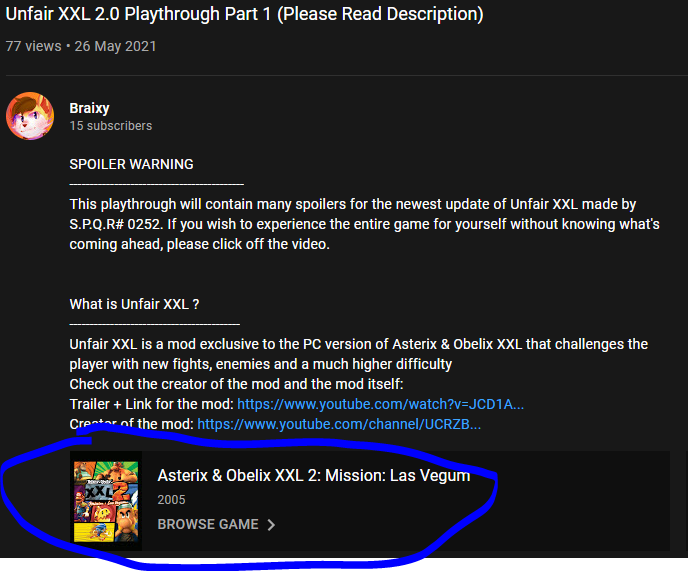Viewport: 688px width, 571px height.
Task: Click the What is Unfair XXL ? heading
Action: coord(134,304)
